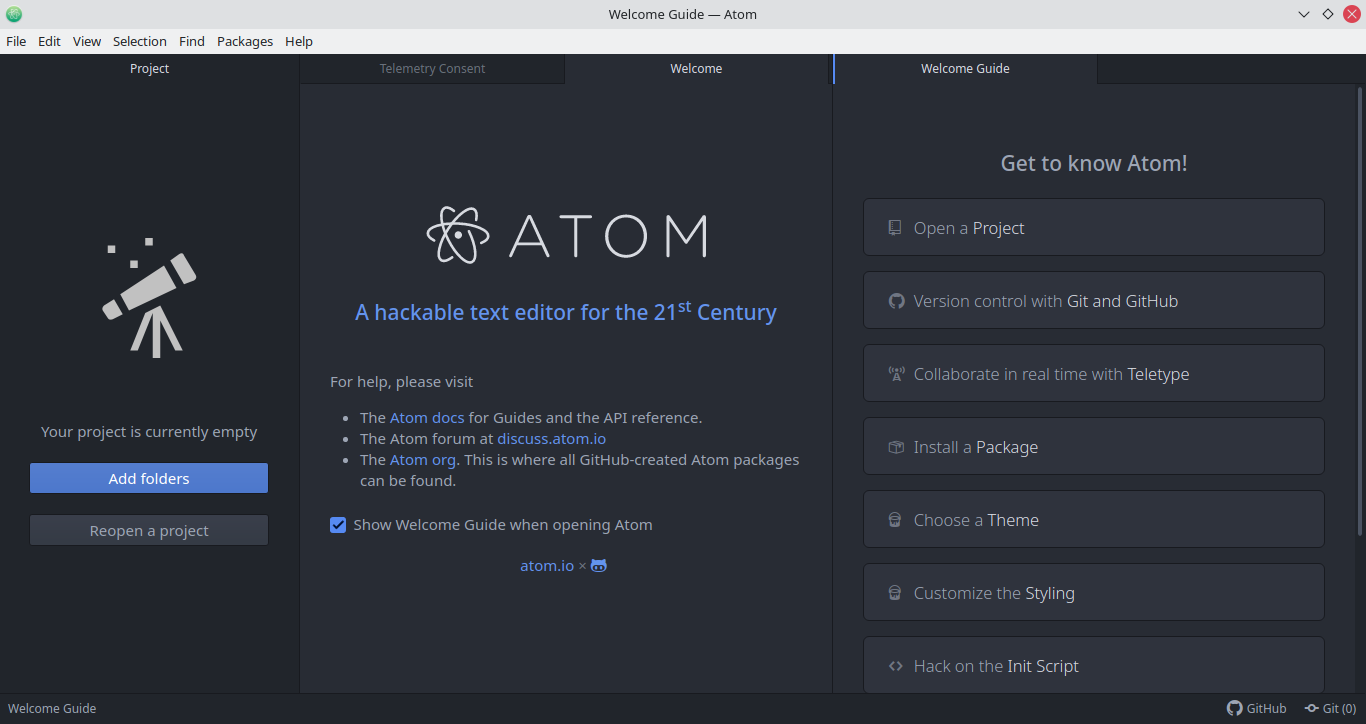Open the discuss.atom.io forum link

pos(551,439)
